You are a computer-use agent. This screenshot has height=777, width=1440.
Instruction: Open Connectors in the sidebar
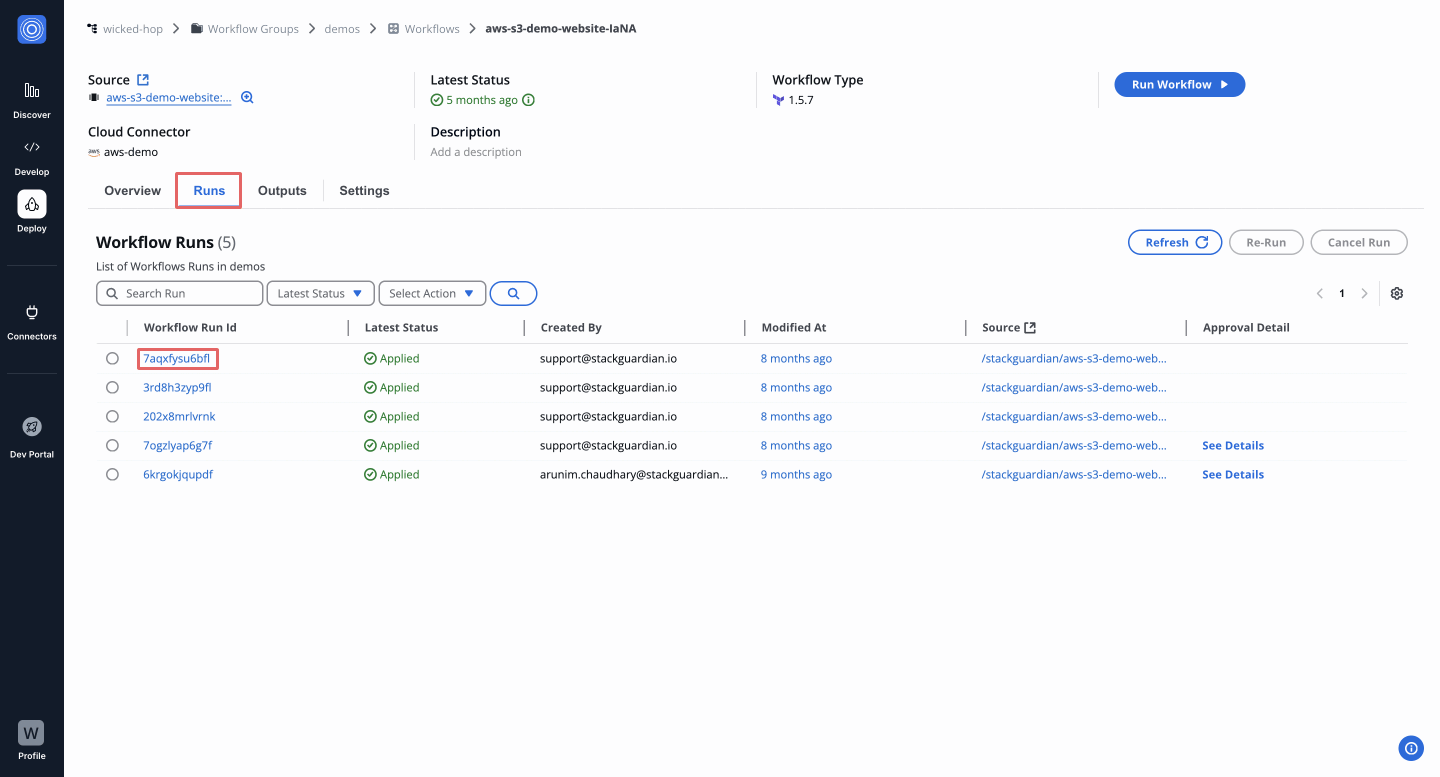coord(32,322)
